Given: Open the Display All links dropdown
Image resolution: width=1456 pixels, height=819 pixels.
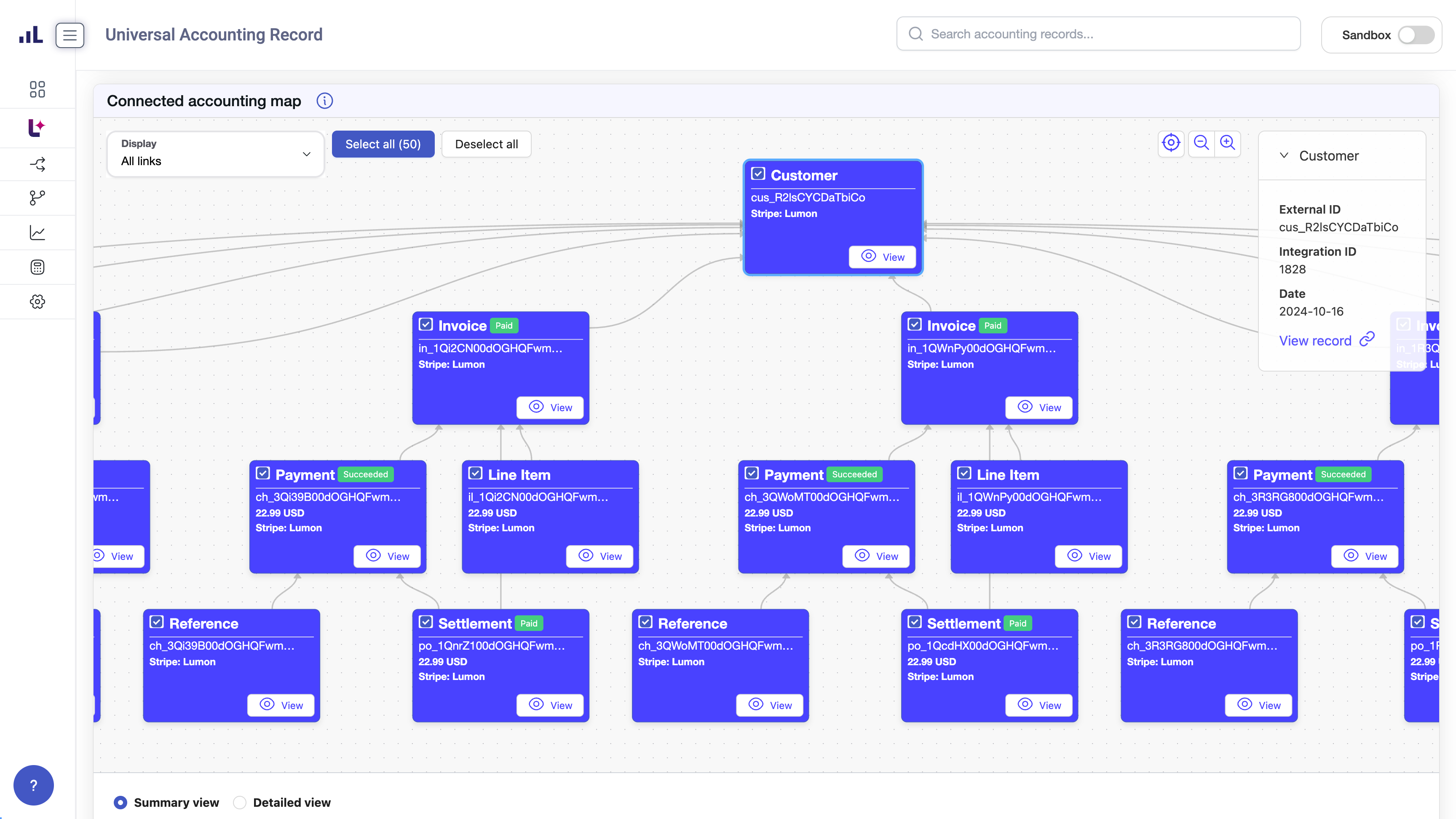Looking at the screenshot, I should (x=215, y=154).
